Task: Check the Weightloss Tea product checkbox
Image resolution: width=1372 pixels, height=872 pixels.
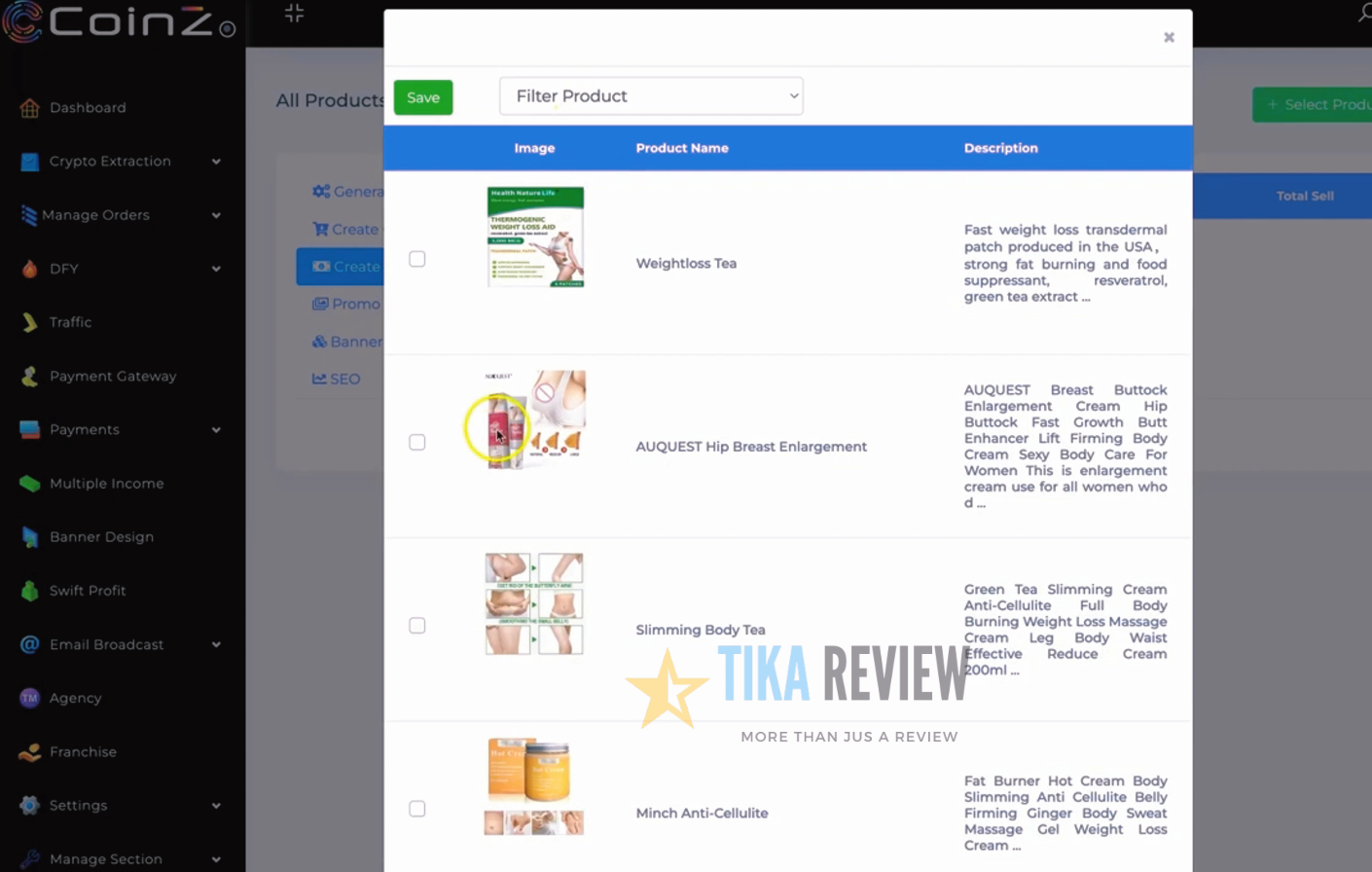Action: (417, 259)
